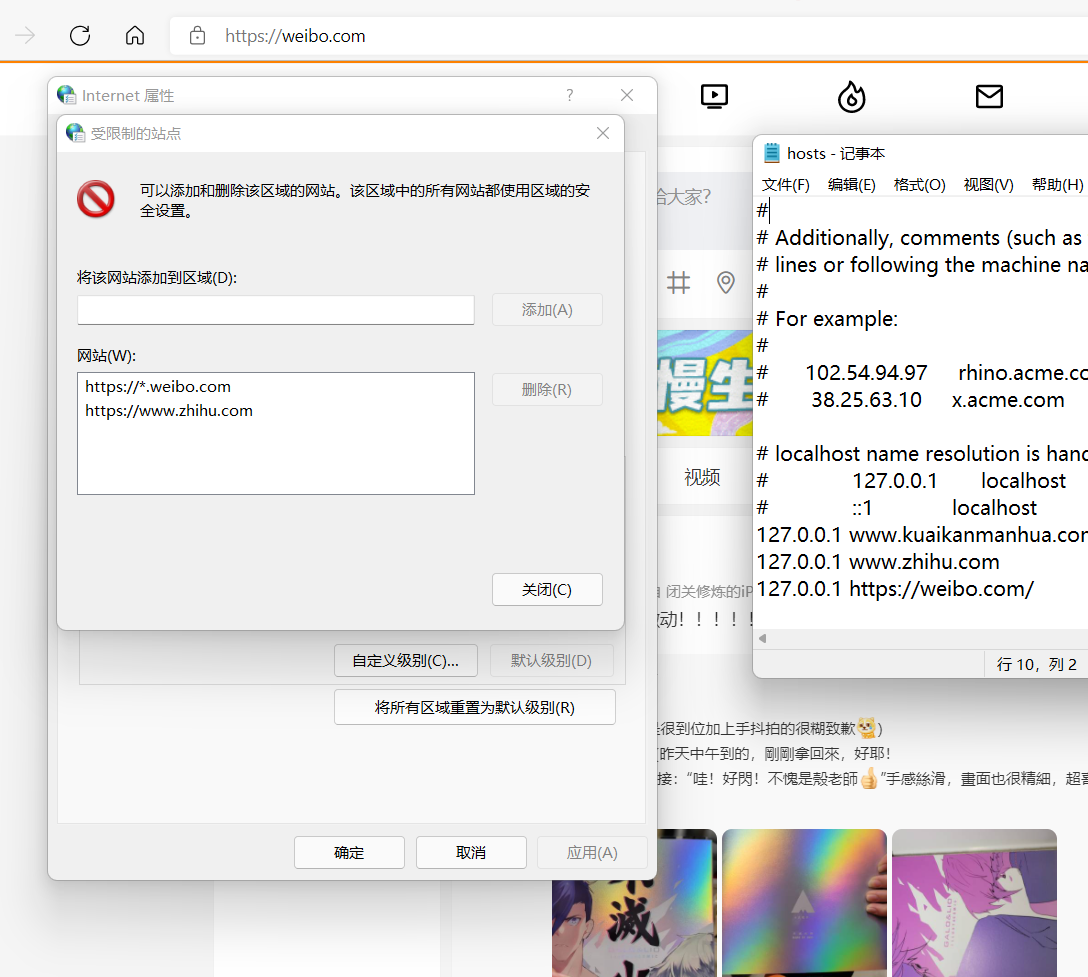The width and height of the screenshot is (1088, 977).
Task: Open Notepad 编辑(E) menu
Action: (x=851, y=185)
